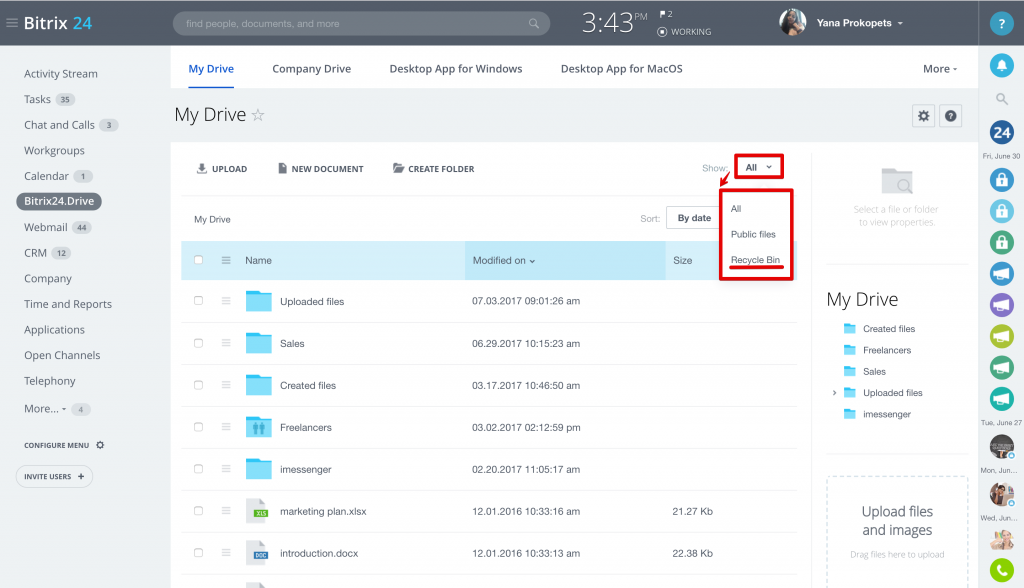Open Freelancers in My Drive tree
This screenshot has height=588, width=1024.
887,350
